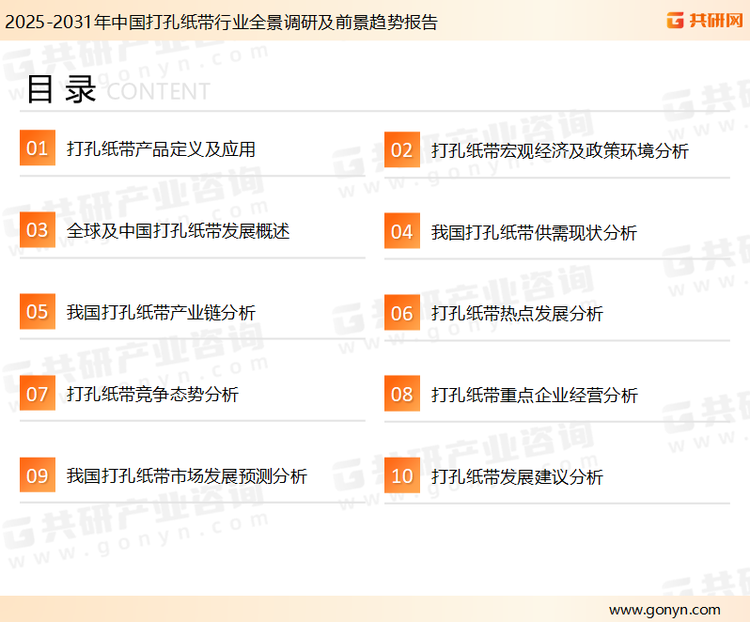Click the orange 10 number badge
Image resolution: width=750 pixels, height=622 pixels.
coord(402,476)
